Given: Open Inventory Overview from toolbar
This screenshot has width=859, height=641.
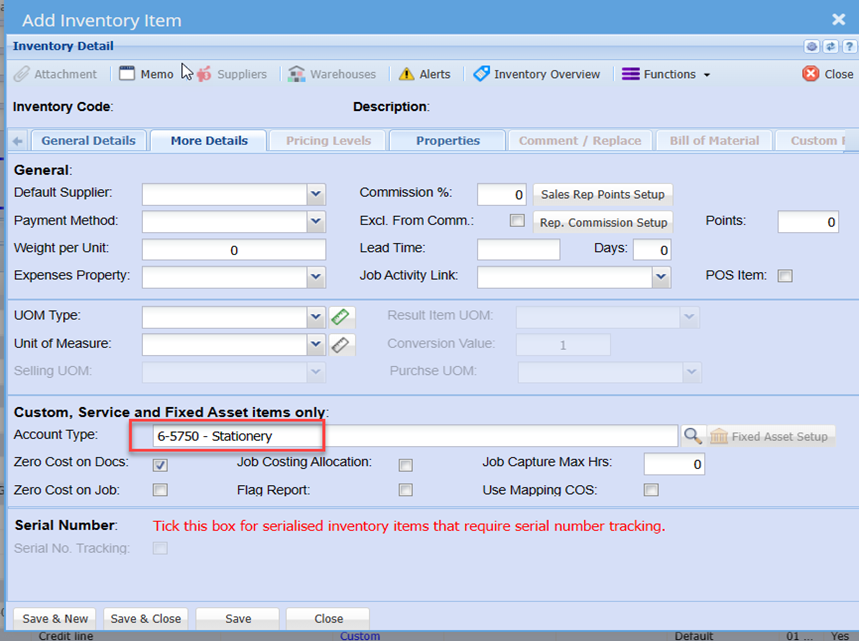Looking at the screenshot, I should [x=537, y=74].
